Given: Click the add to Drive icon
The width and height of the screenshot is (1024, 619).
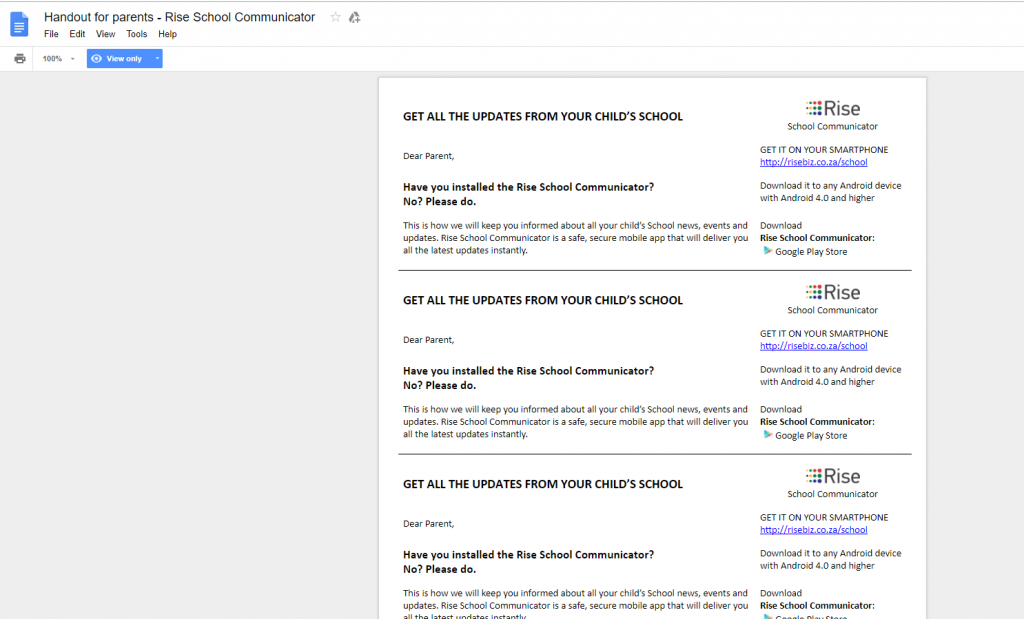Looking at the screenshot, I should tap(355, 18).
